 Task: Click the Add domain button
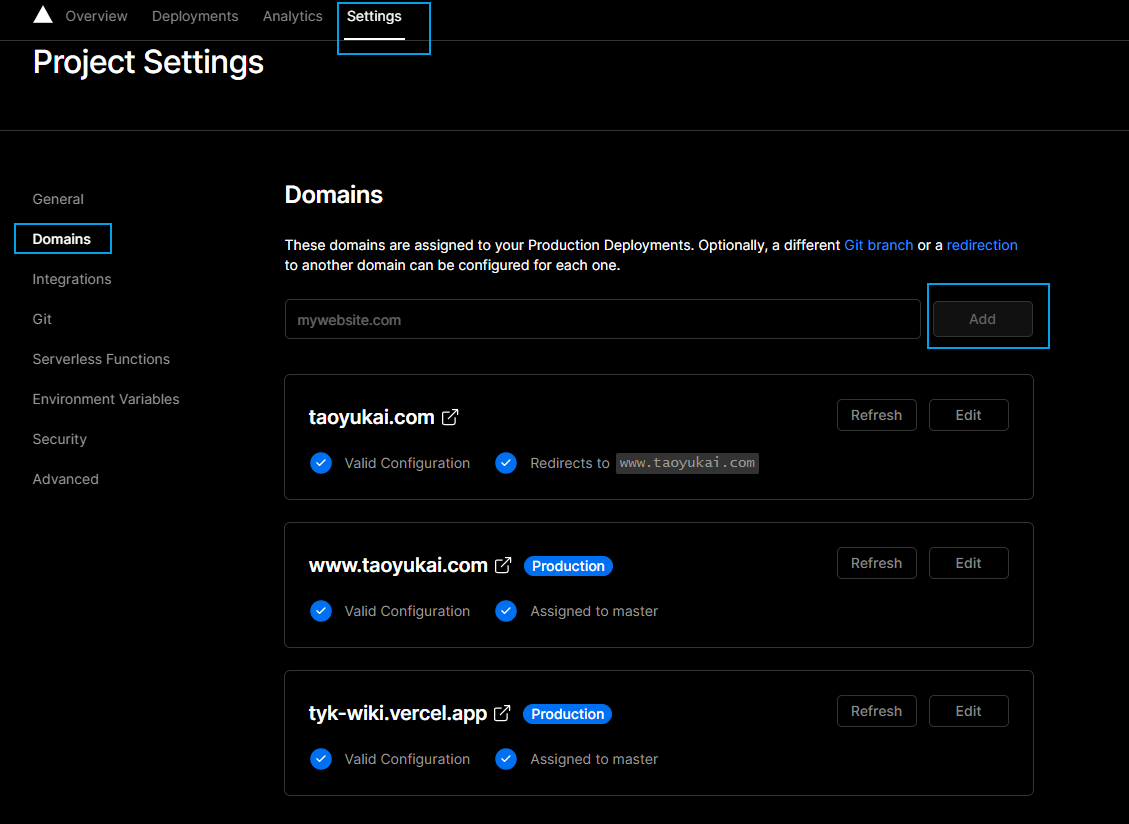coord(983,319)
